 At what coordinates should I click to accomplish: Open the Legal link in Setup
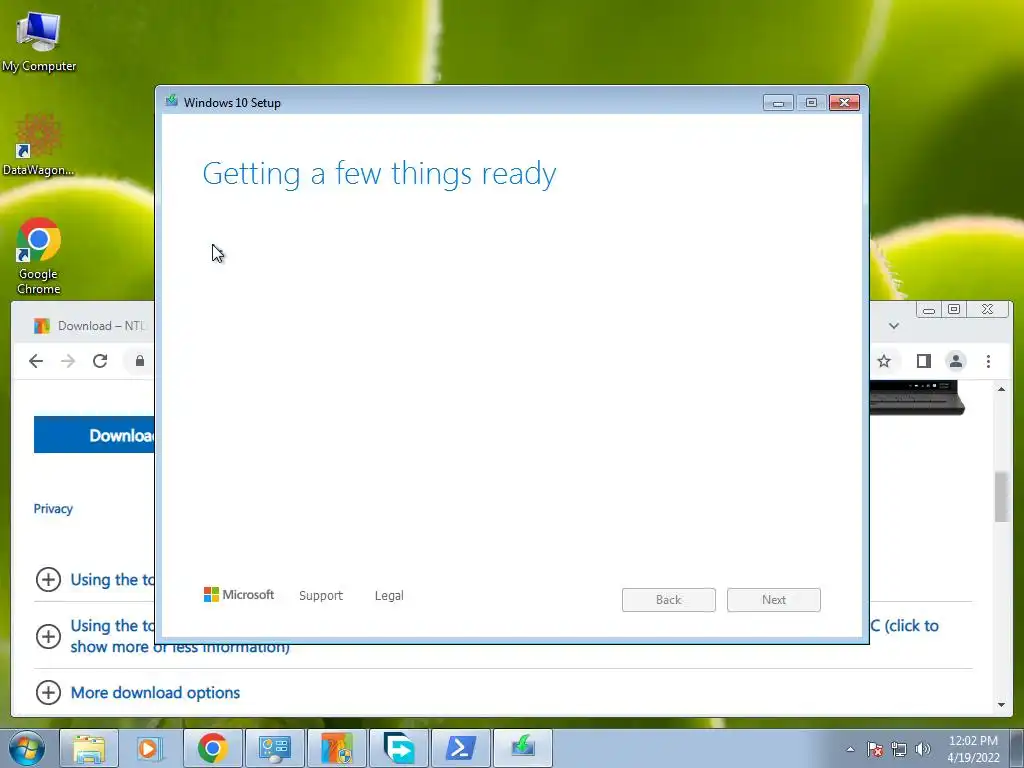[x=389, y=596]
